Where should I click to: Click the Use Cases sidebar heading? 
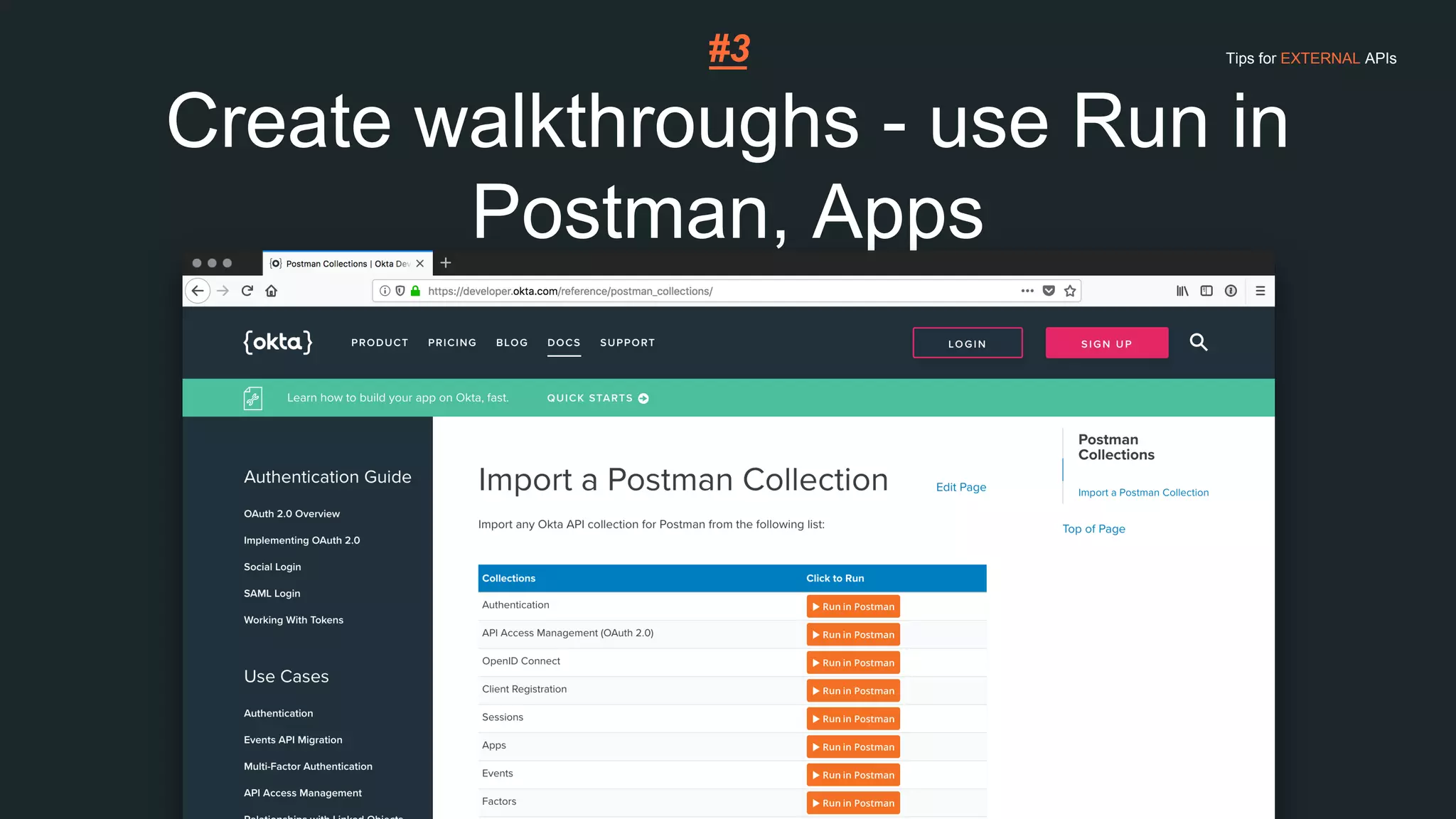click(x=286, y=677)
